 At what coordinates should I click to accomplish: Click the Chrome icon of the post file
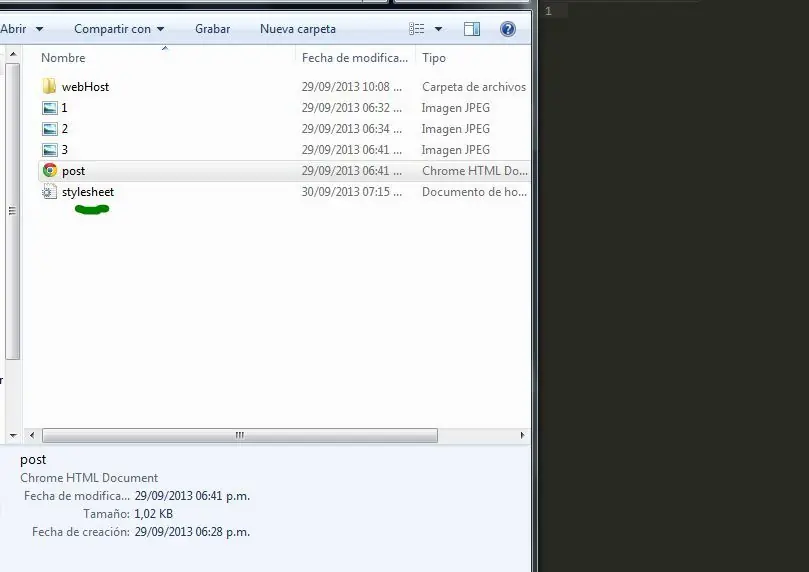[50, 170]
